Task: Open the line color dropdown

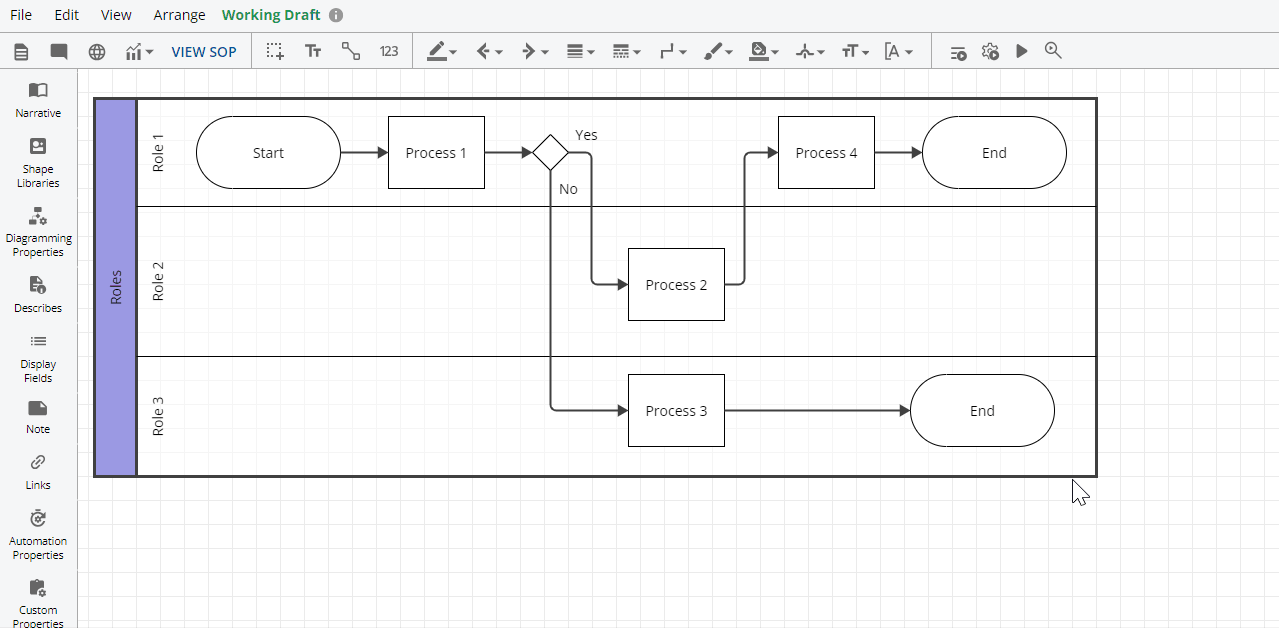Action: [x=440, y=51]
